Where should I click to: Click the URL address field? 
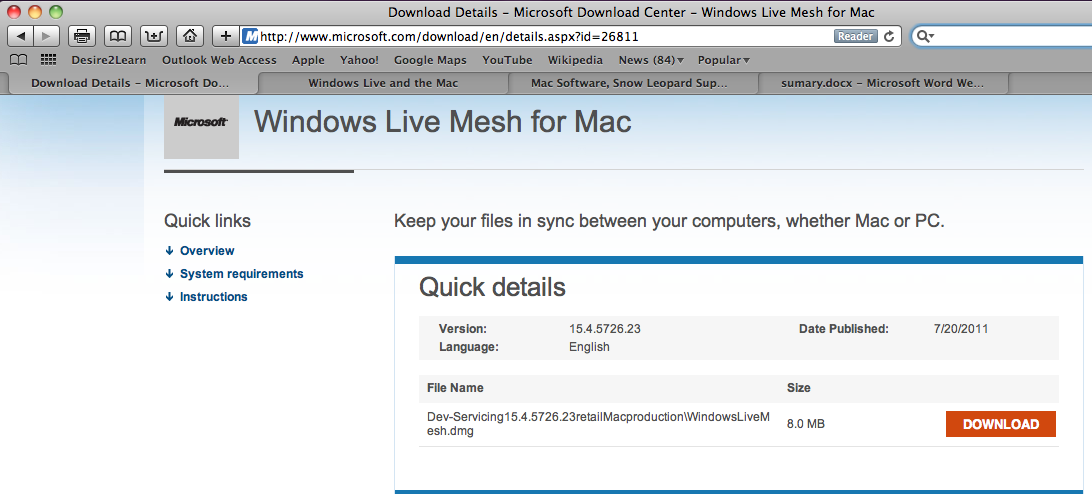coord(540,36)
